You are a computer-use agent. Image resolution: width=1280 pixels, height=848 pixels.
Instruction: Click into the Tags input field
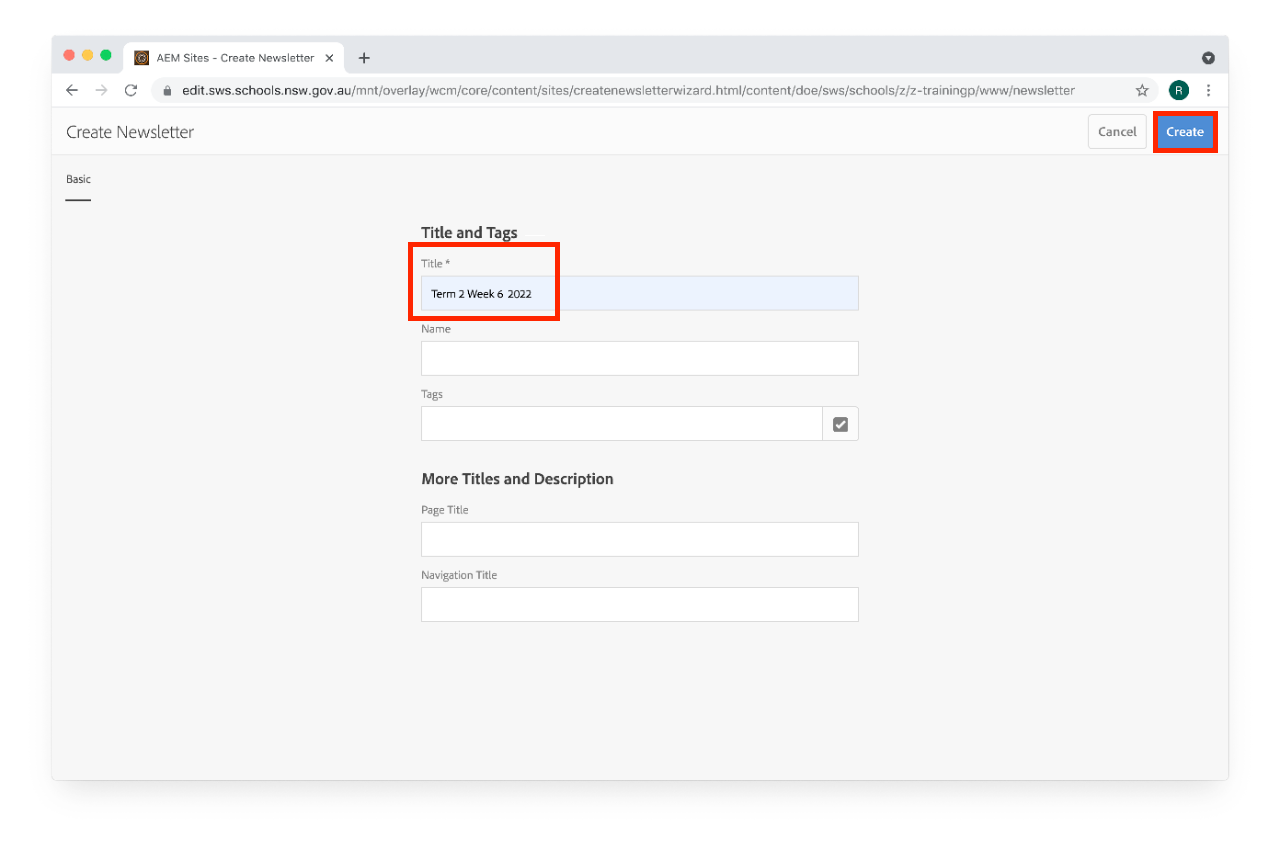point(622,424)
